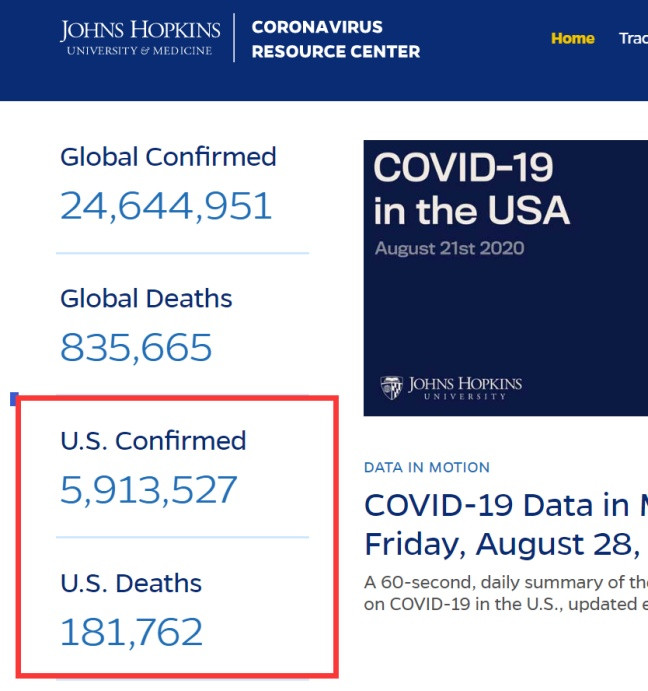This screenshot has width=648, height=691.
Task: Select the 181,762 U.S. deaths figure
Action: pyautogui.click(x=132, y=632)
